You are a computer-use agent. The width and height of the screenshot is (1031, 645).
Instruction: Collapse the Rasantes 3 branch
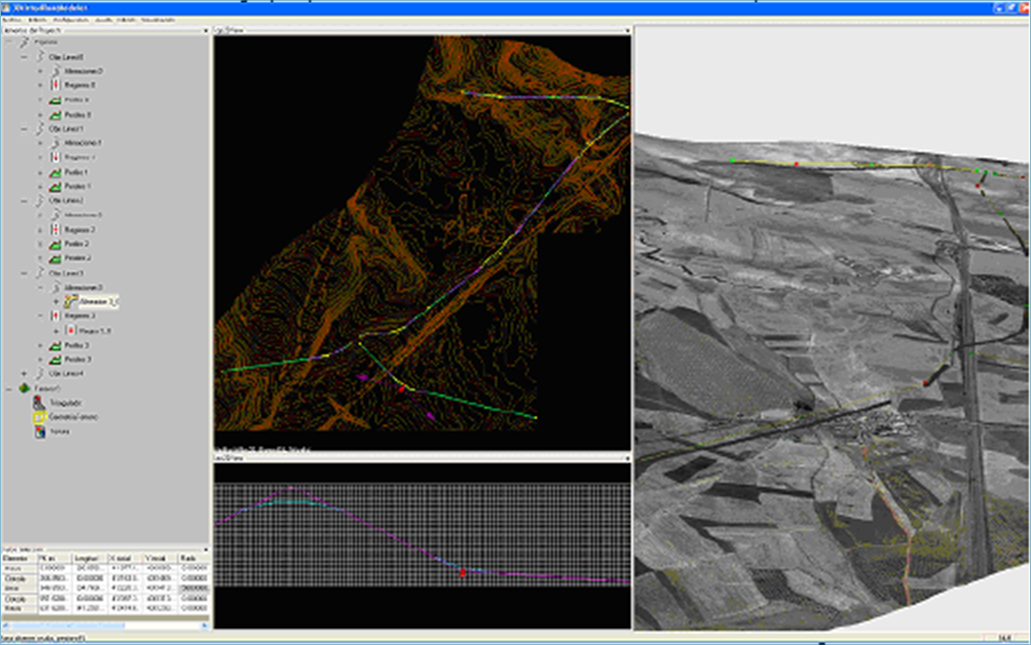(40, 315)
